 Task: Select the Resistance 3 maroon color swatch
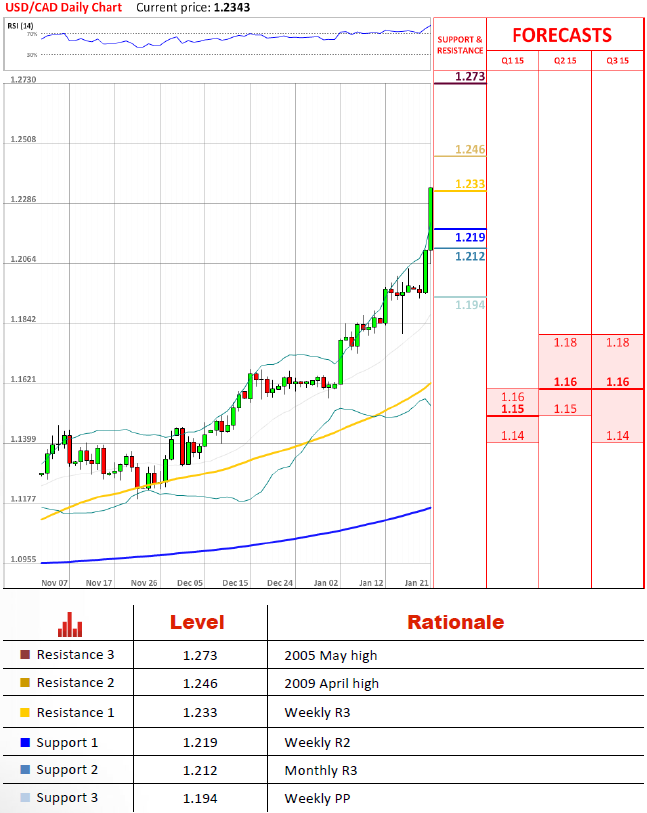[25, 654]
